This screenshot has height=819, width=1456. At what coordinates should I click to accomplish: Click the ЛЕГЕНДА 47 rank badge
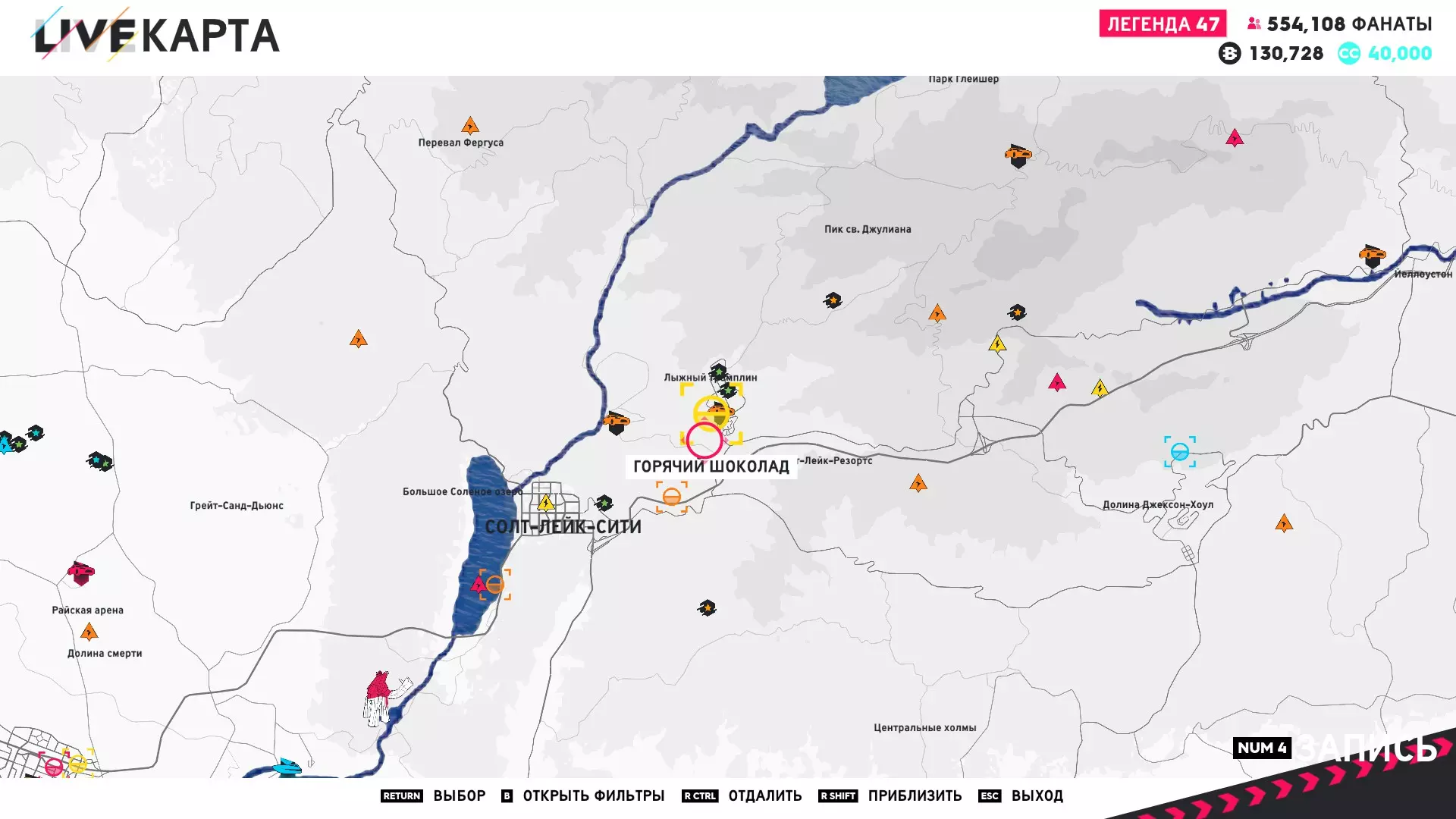1163,24
